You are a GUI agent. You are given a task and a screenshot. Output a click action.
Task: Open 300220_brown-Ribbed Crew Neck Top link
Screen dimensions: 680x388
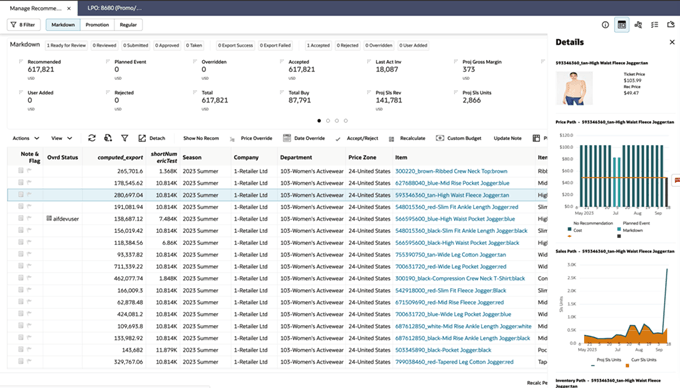coord(451,171)
